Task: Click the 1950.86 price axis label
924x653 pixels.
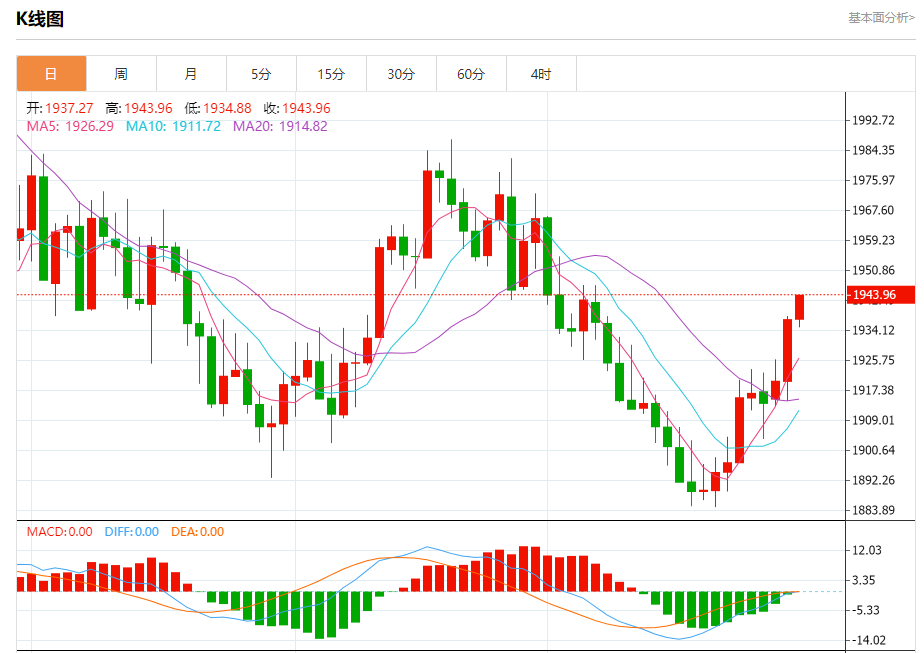Action: [873, 271]
